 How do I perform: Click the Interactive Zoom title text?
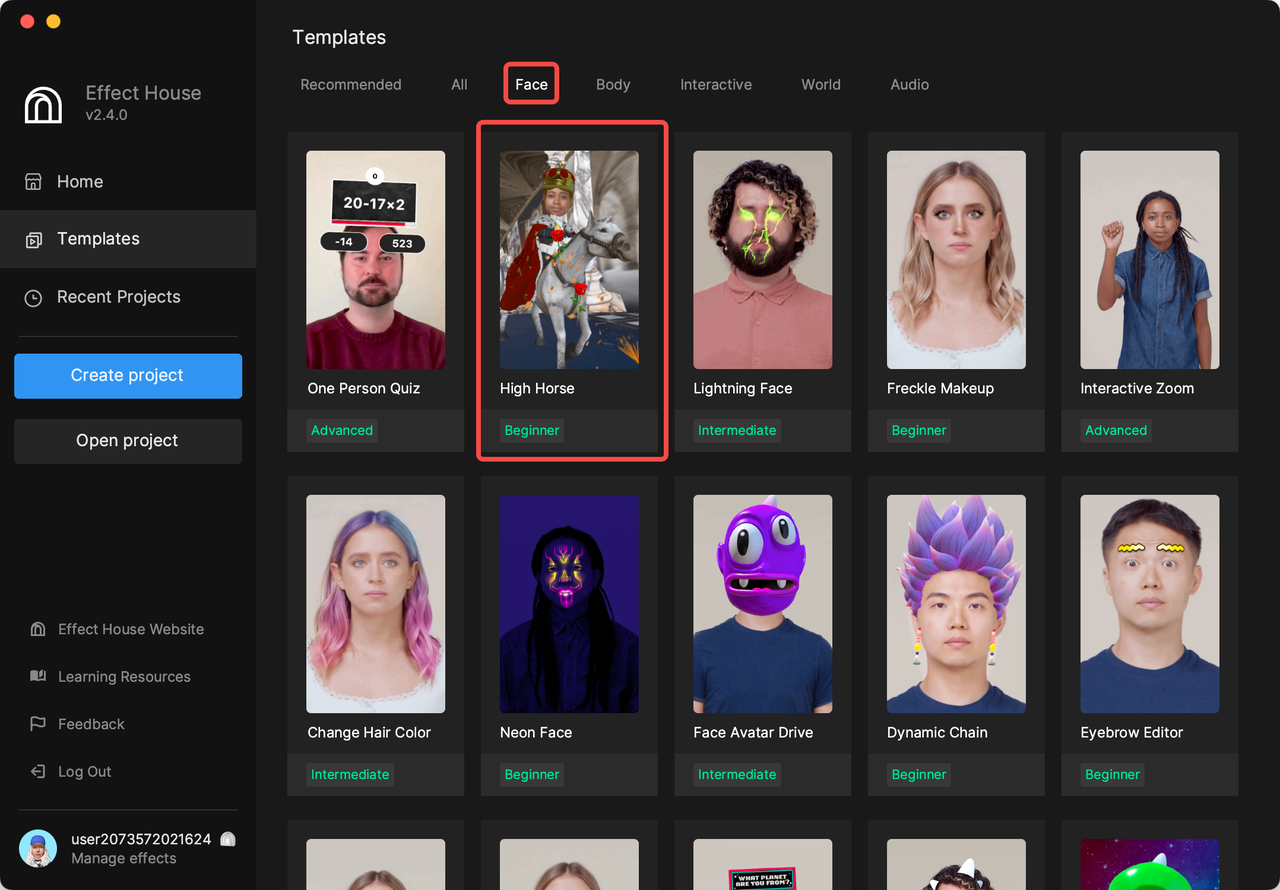pyautogui.click(x=1137, y=389)
